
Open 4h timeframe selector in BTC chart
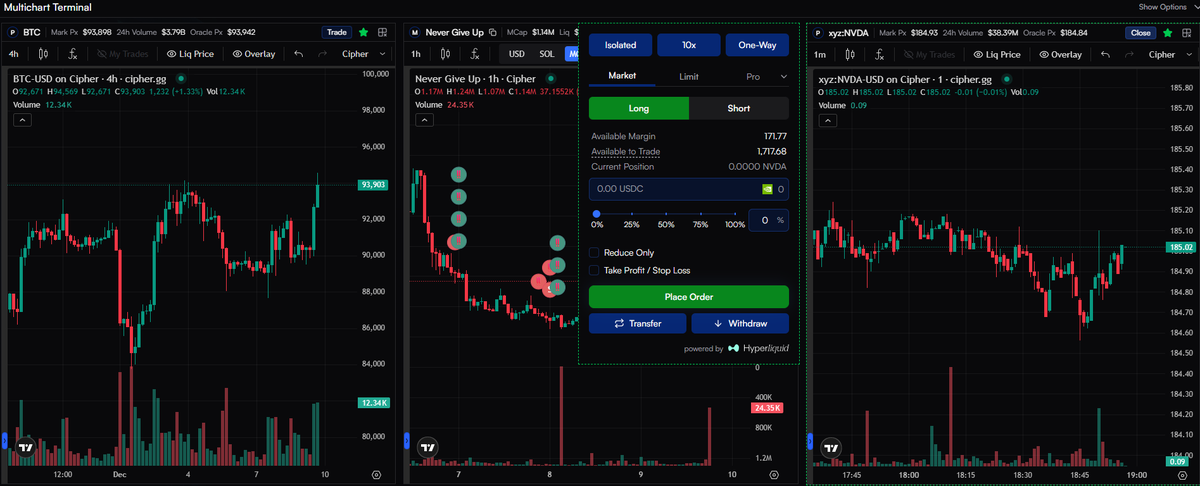tap(14, 54)
